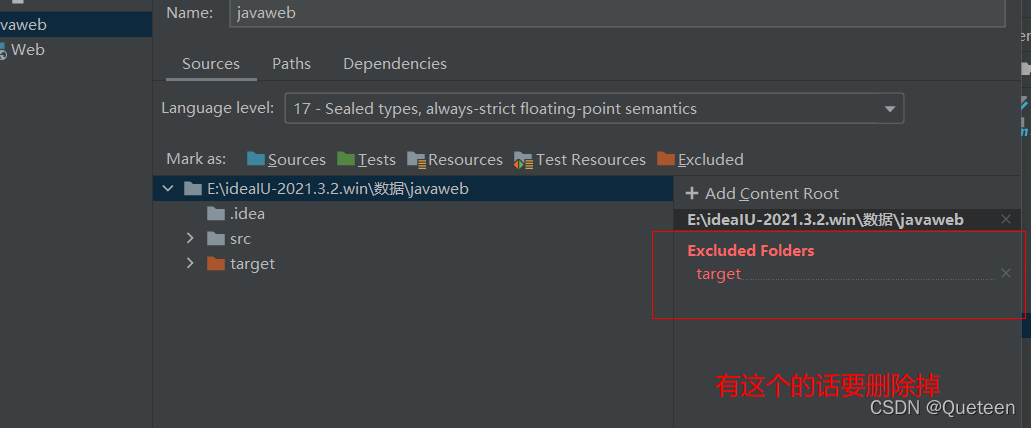The height and width of the screenshot is (428, 1031).
Task: Mark folder as Sources
Action: 286,160
